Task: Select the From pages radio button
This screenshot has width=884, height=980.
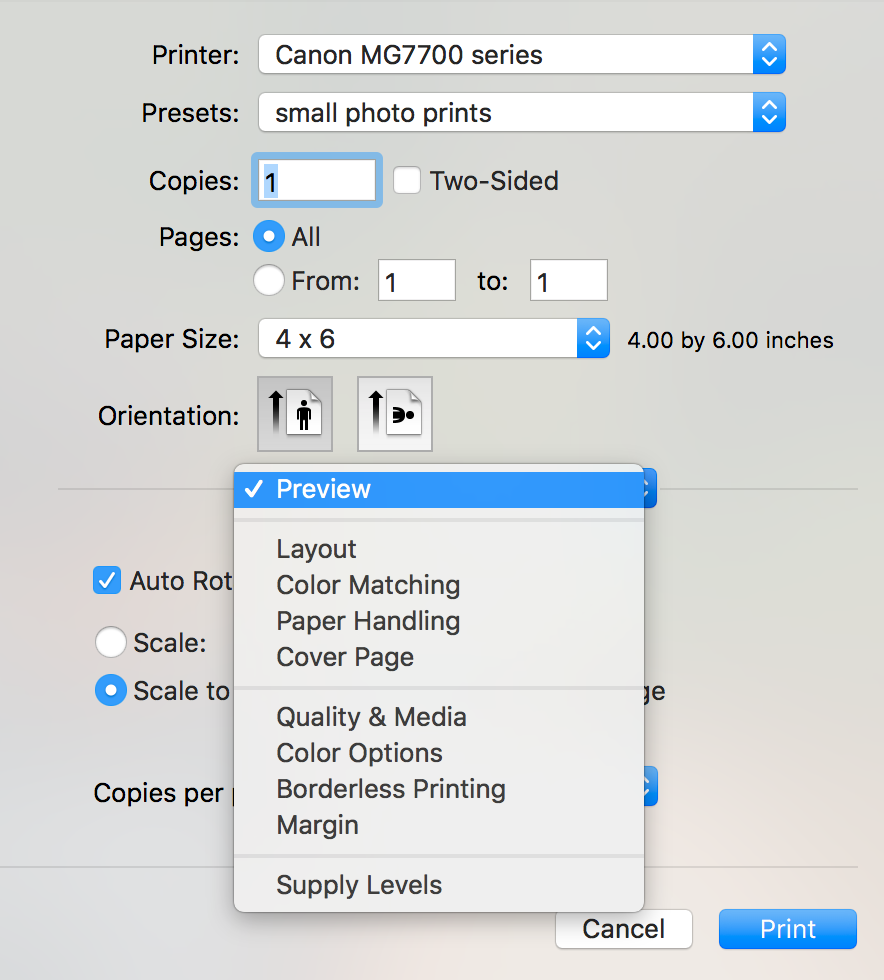Action: [x=268, y=280]
